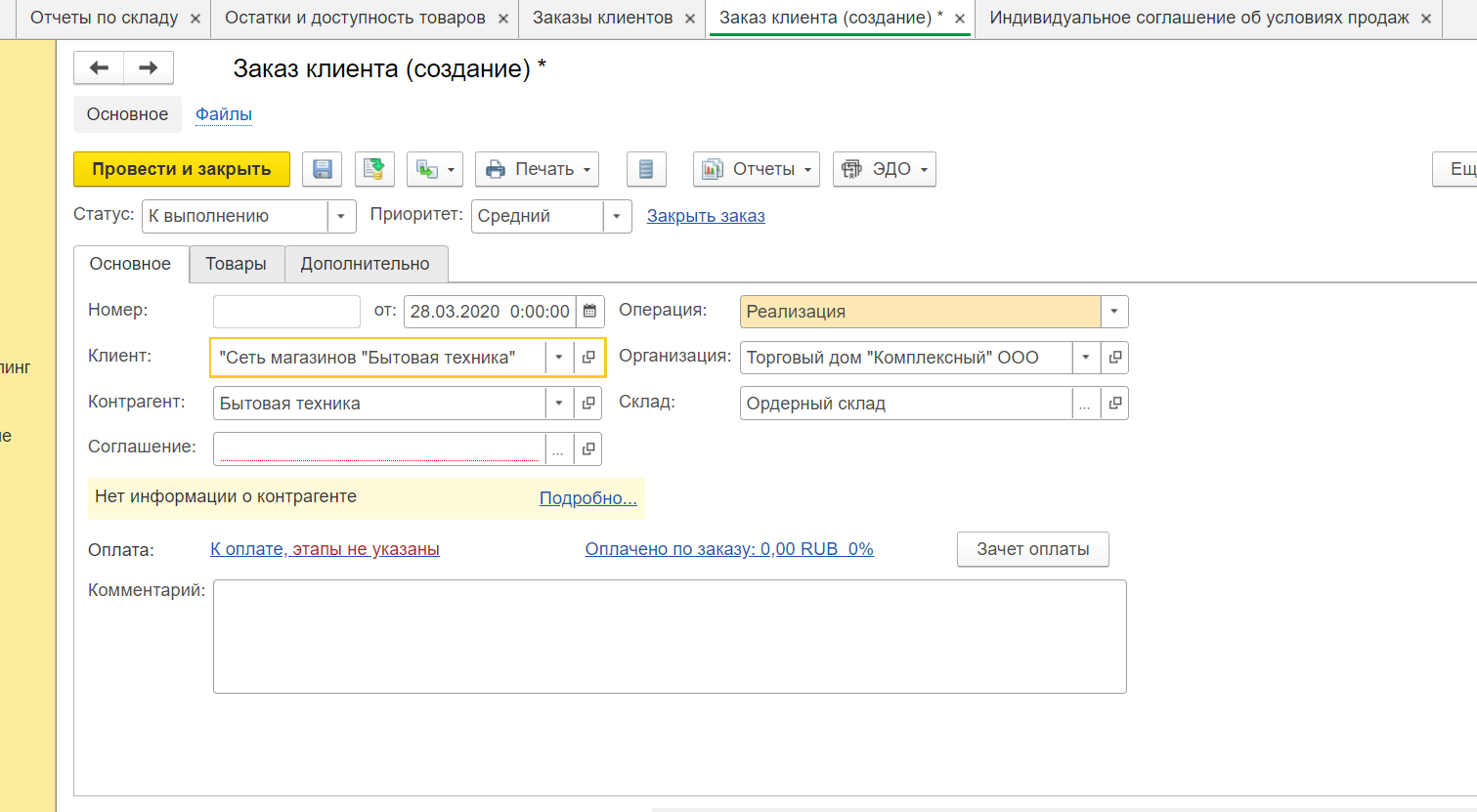Click the Зачет оплаты button
The image size is (1477, 812).
click(x=1032, y=549)
